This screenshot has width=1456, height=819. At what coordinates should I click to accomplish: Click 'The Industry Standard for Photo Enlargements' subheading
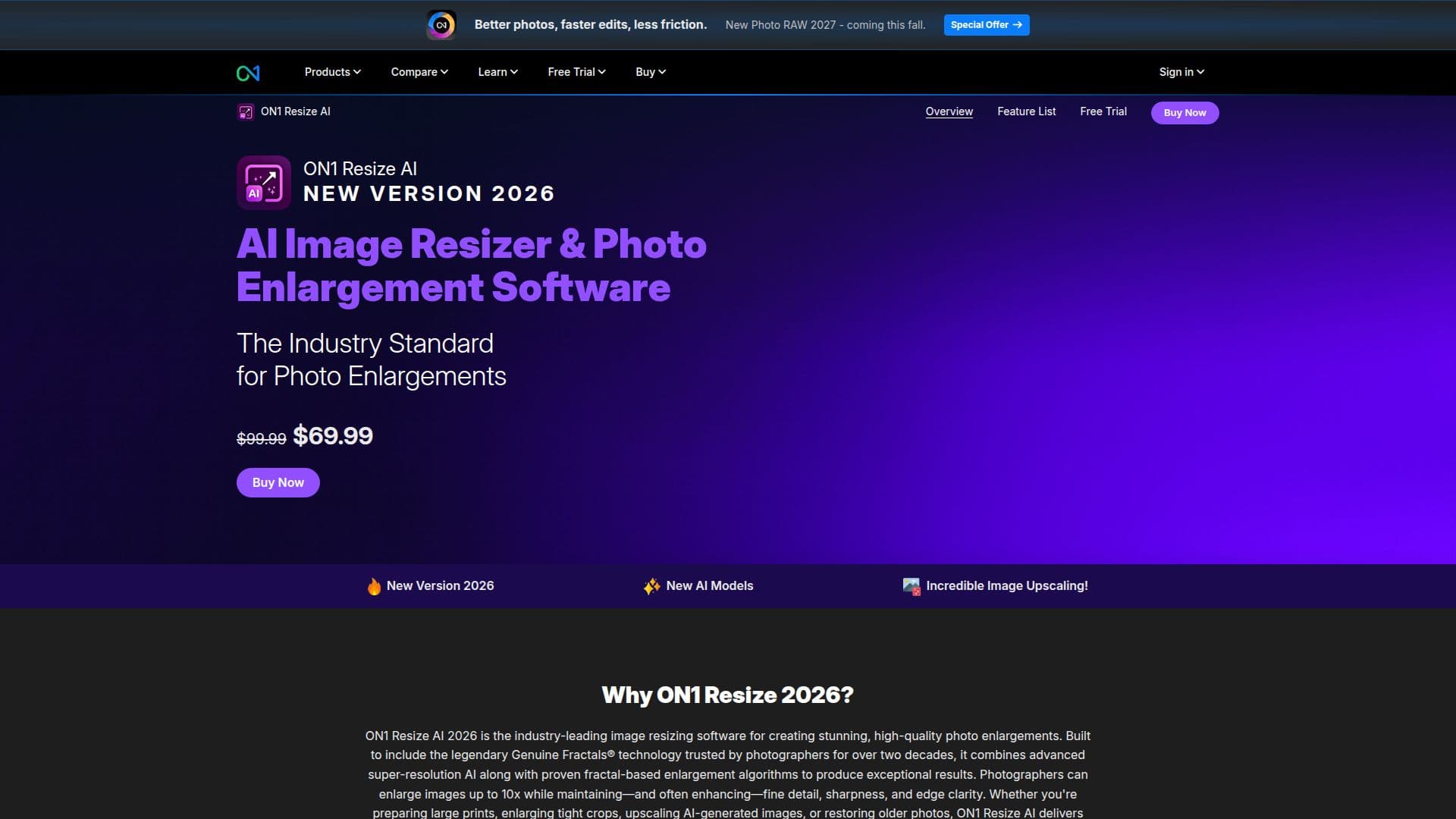[371, 360]
